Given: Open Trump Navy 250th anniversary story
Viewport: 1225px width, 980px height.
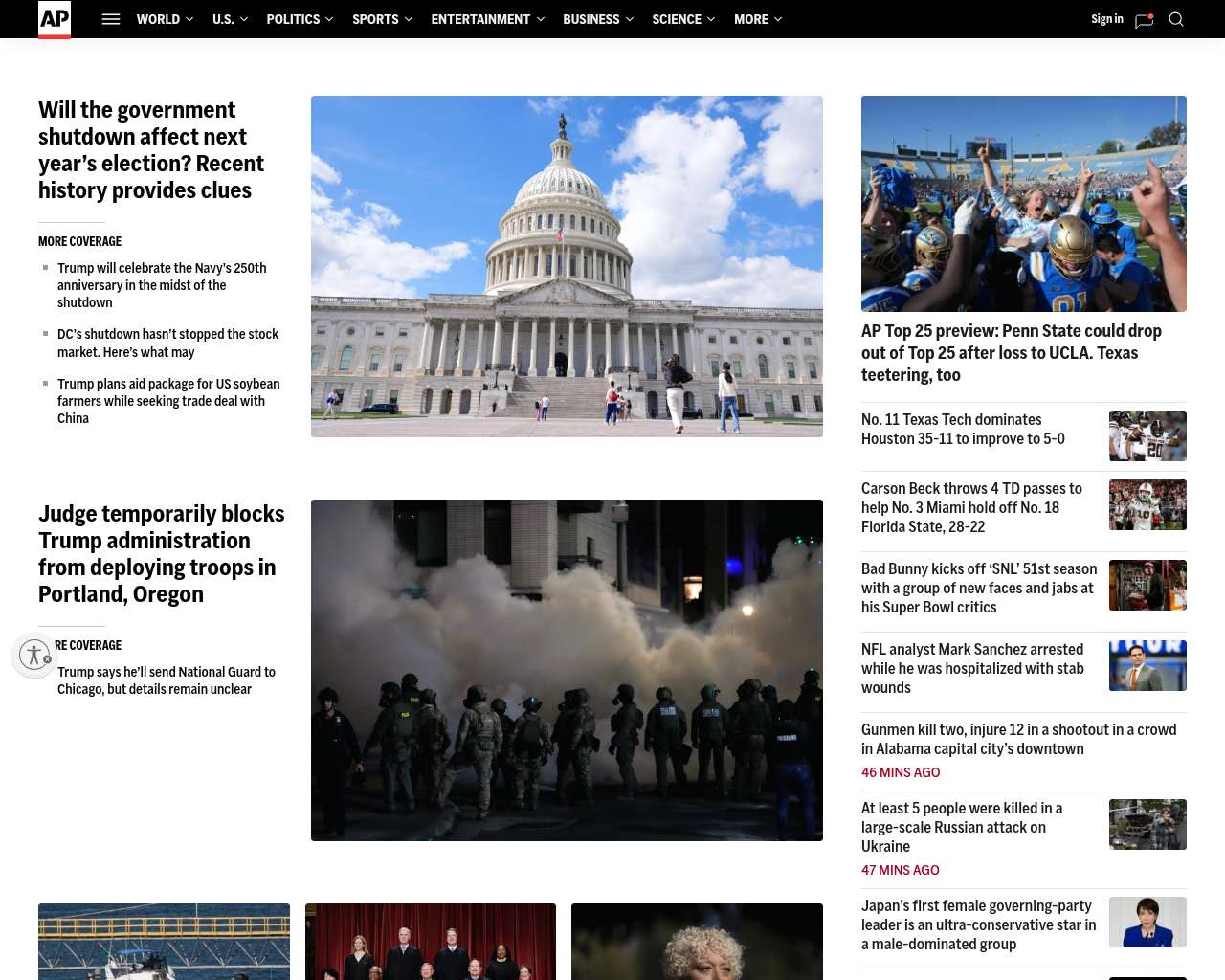Looking at the screenshot, I should tap(162, 285).
